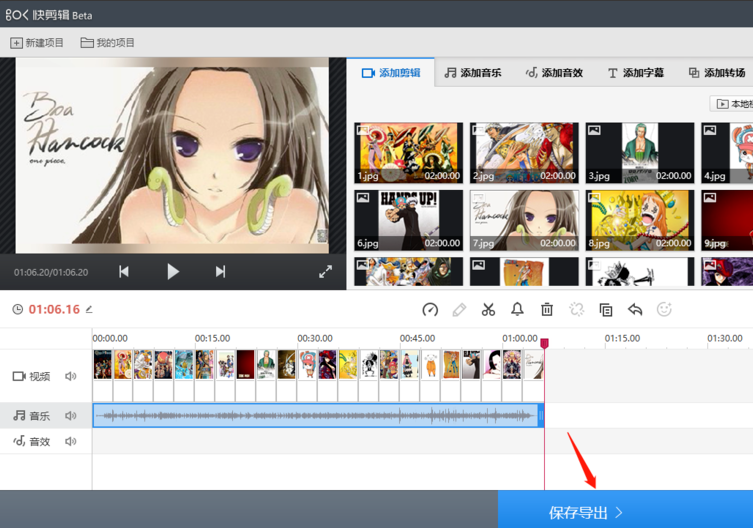Click the bell marker icon
This screenshot has width=753, height=528.
pyautogui.click(x=517, y=310)
